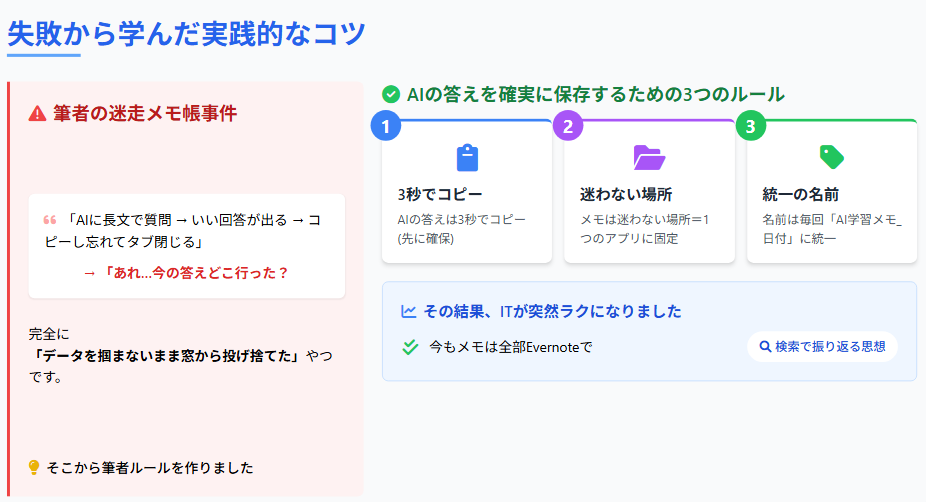The image size is (926, 502).
Task: Click the green tag icon
Action: (832, 157)
